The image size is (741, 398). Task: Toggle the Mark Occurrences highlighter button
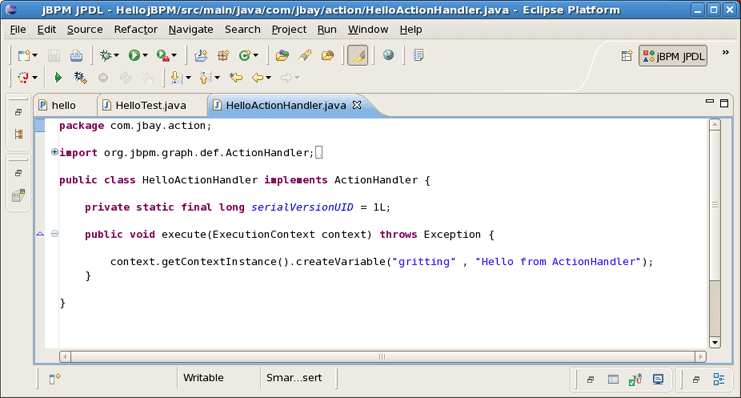point(357,55)
